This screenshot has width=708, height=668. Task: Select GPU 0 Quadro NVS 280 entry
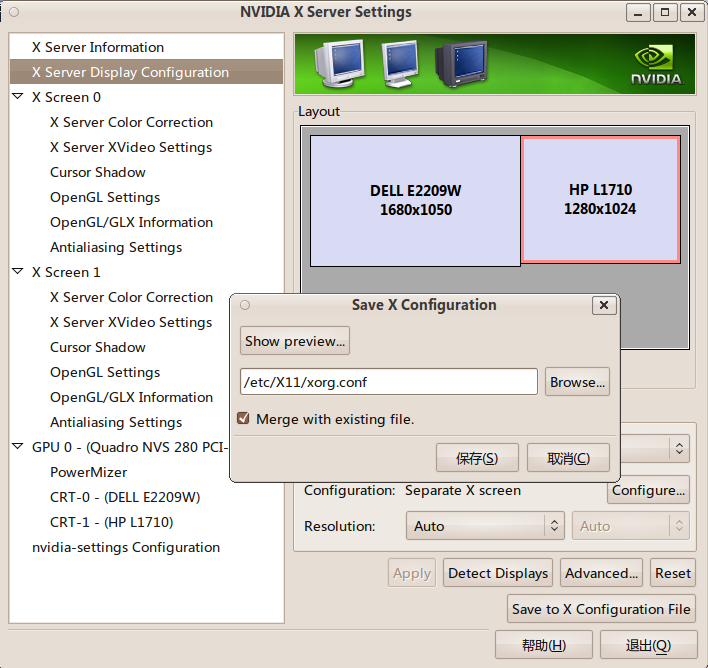[x=130, y=447]
